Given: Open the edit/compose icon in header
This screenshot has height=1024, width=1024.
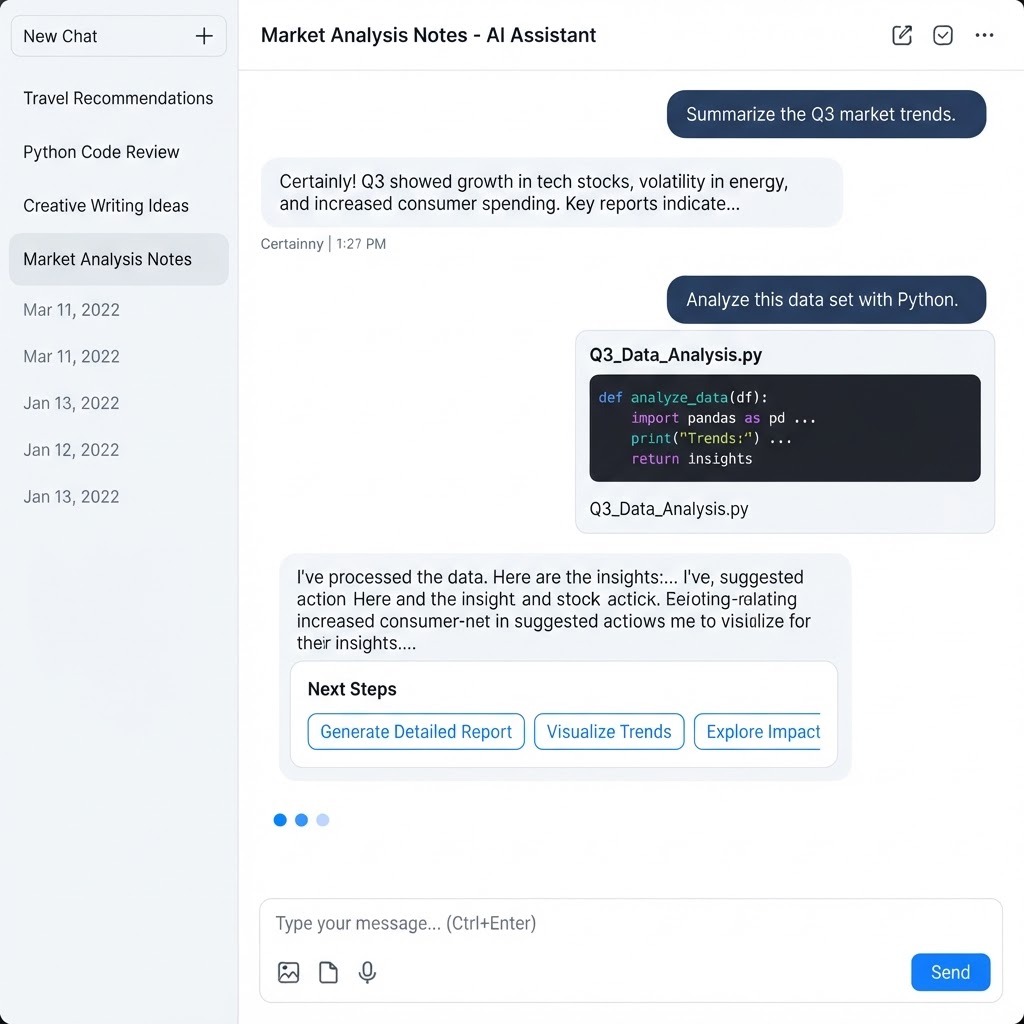Looking at the screenshot, I should tap(902, 35).
